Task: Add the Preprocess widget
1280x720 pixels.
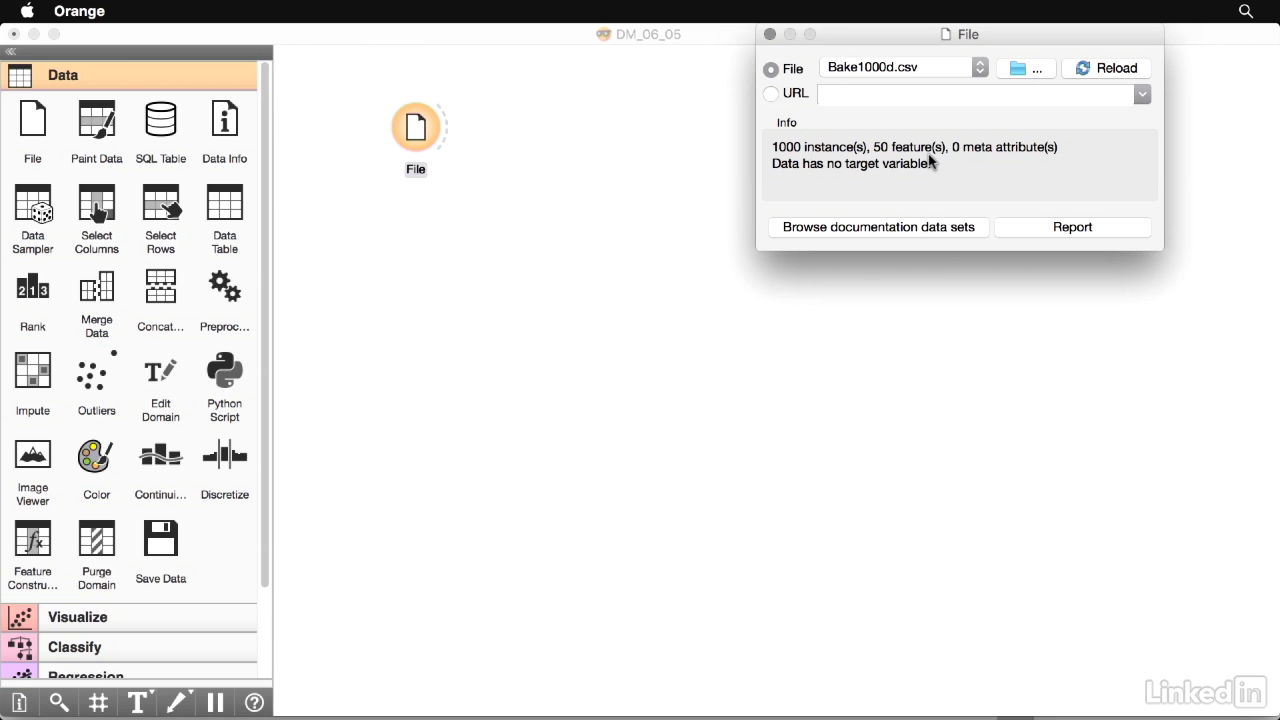Action: coord(225,301)
